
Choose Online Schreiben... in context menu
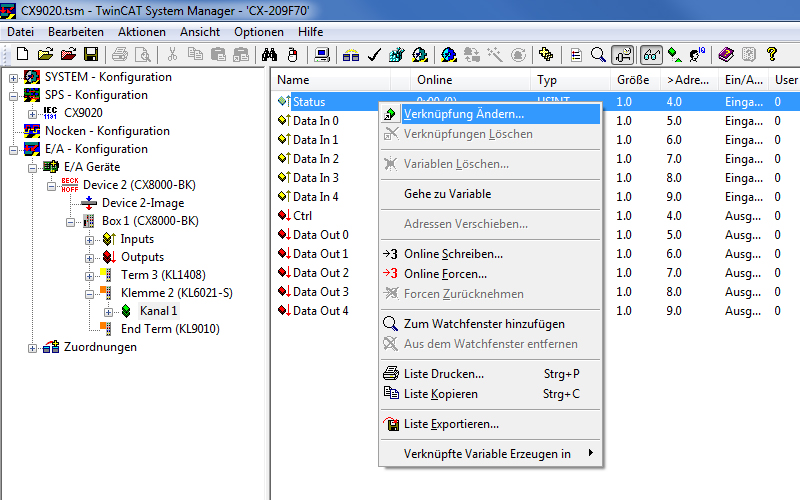(x=490, y=254)
